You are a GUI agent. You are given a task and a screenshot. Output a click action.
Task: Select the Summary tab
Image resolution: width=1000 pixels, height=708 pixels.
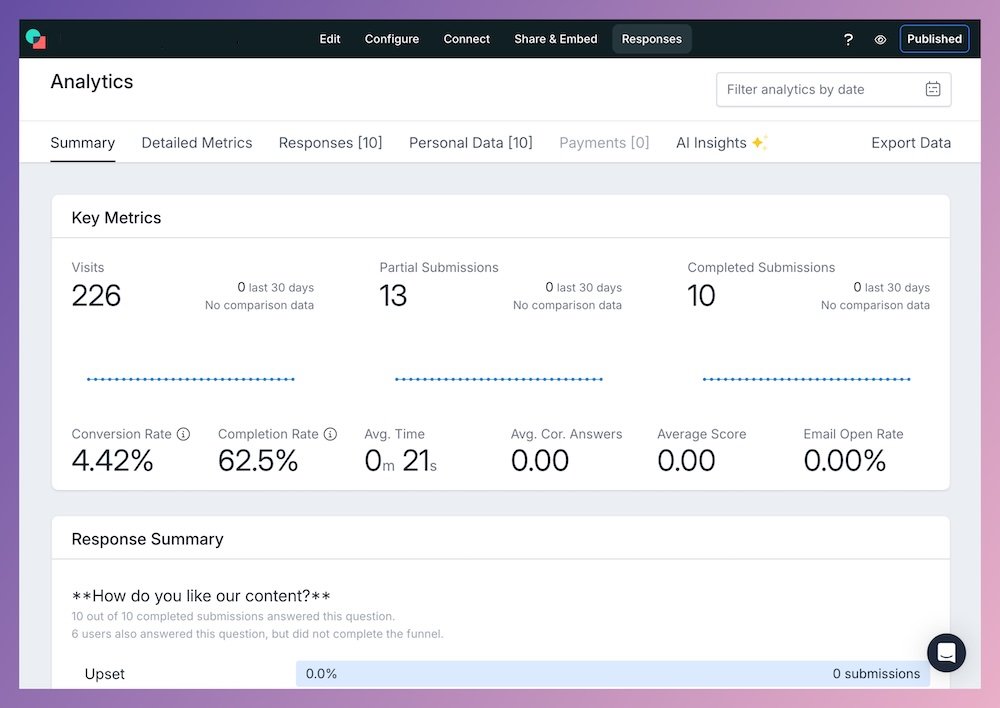pyautogui.click(x=82, y=142)
